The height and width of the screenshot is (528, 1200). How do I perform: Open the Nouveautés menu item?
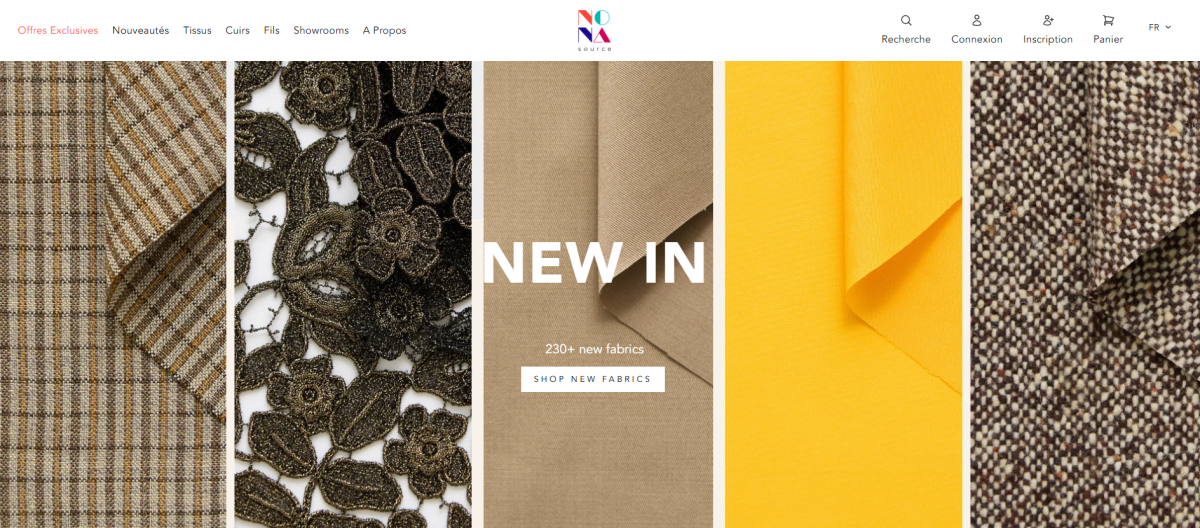141,30
